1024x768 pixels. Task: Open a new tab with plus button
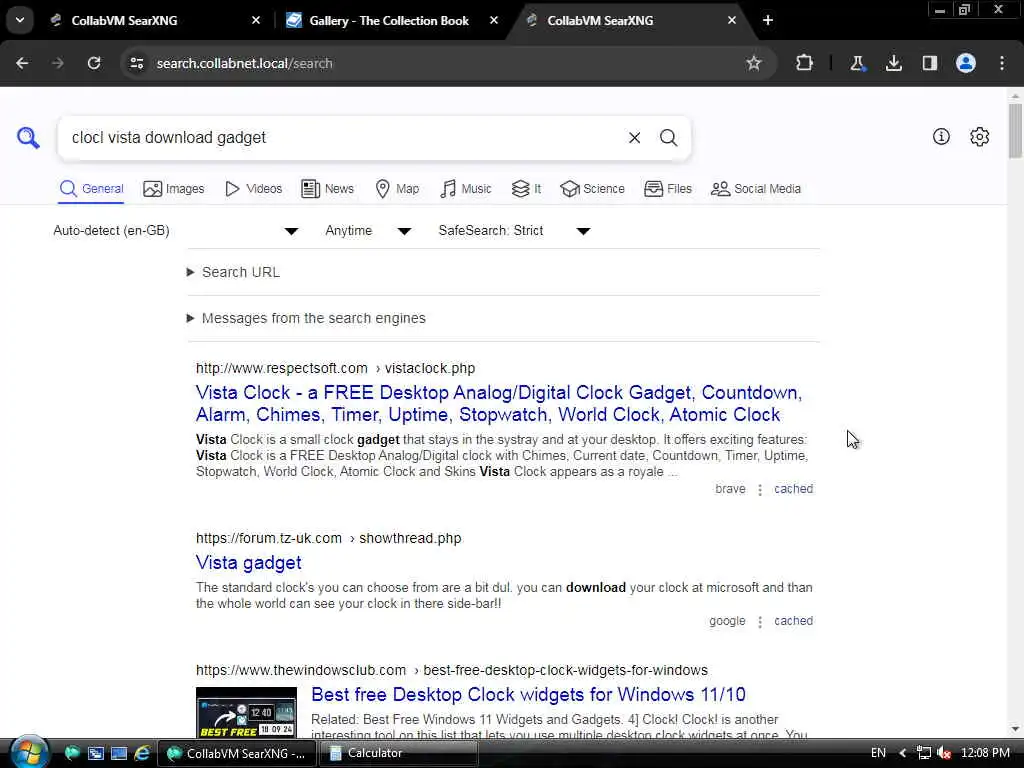click(x=768, y=20)
